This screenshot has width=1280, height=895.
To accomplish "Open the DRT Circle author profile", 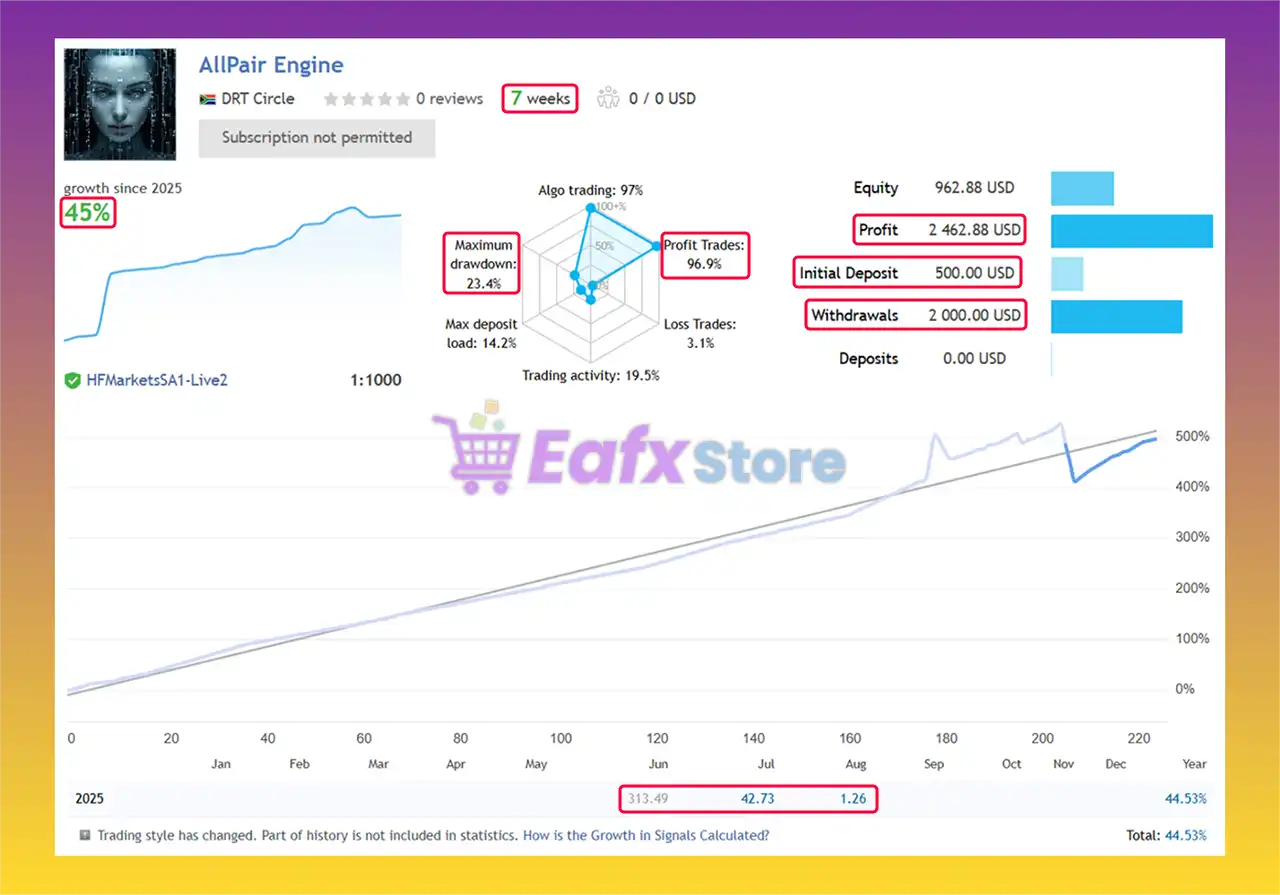I will point(258,98).
